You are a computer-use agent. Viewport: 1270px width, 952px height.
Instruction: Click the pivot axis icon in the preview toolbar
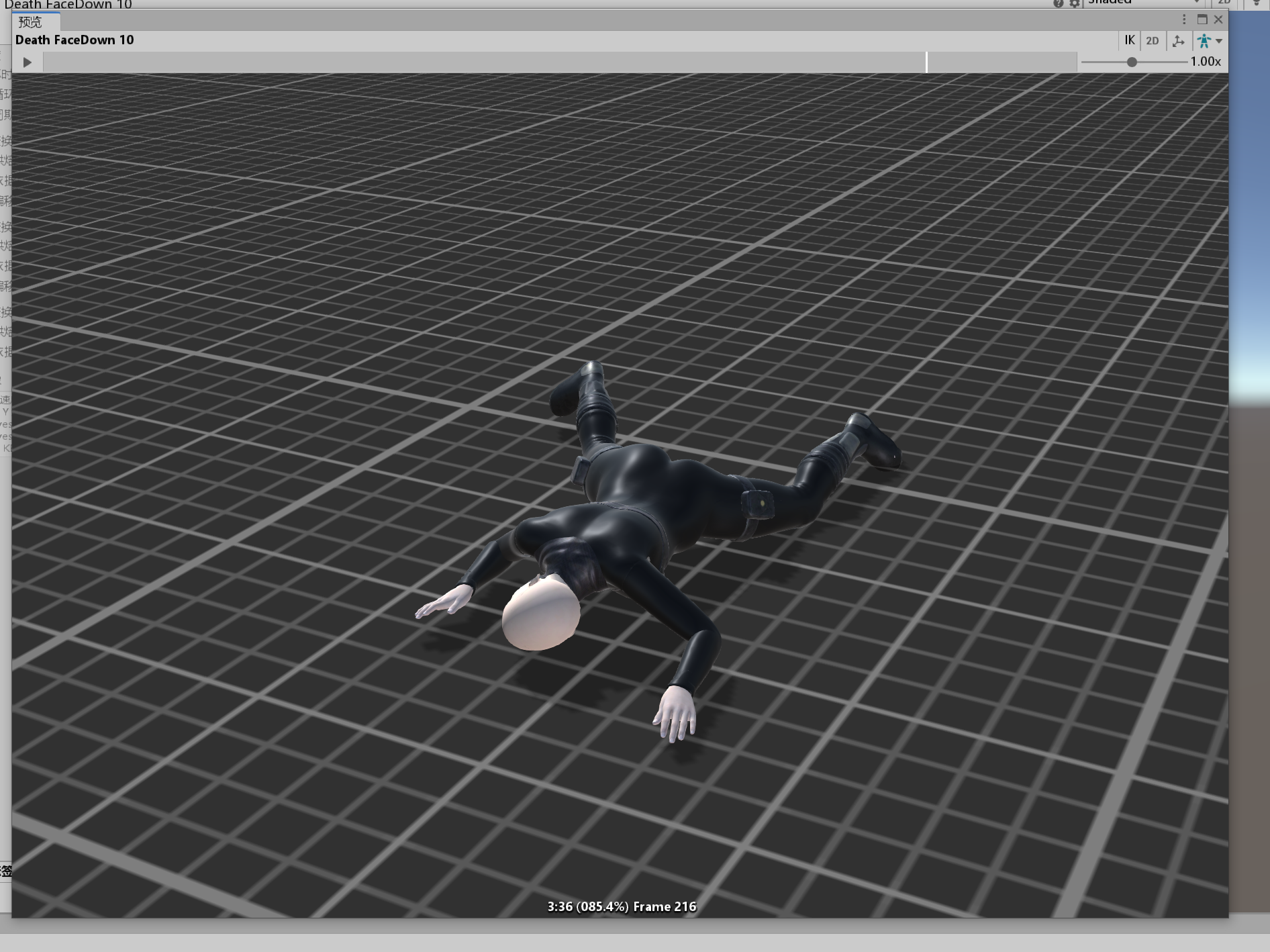[x=1179, y=41]
